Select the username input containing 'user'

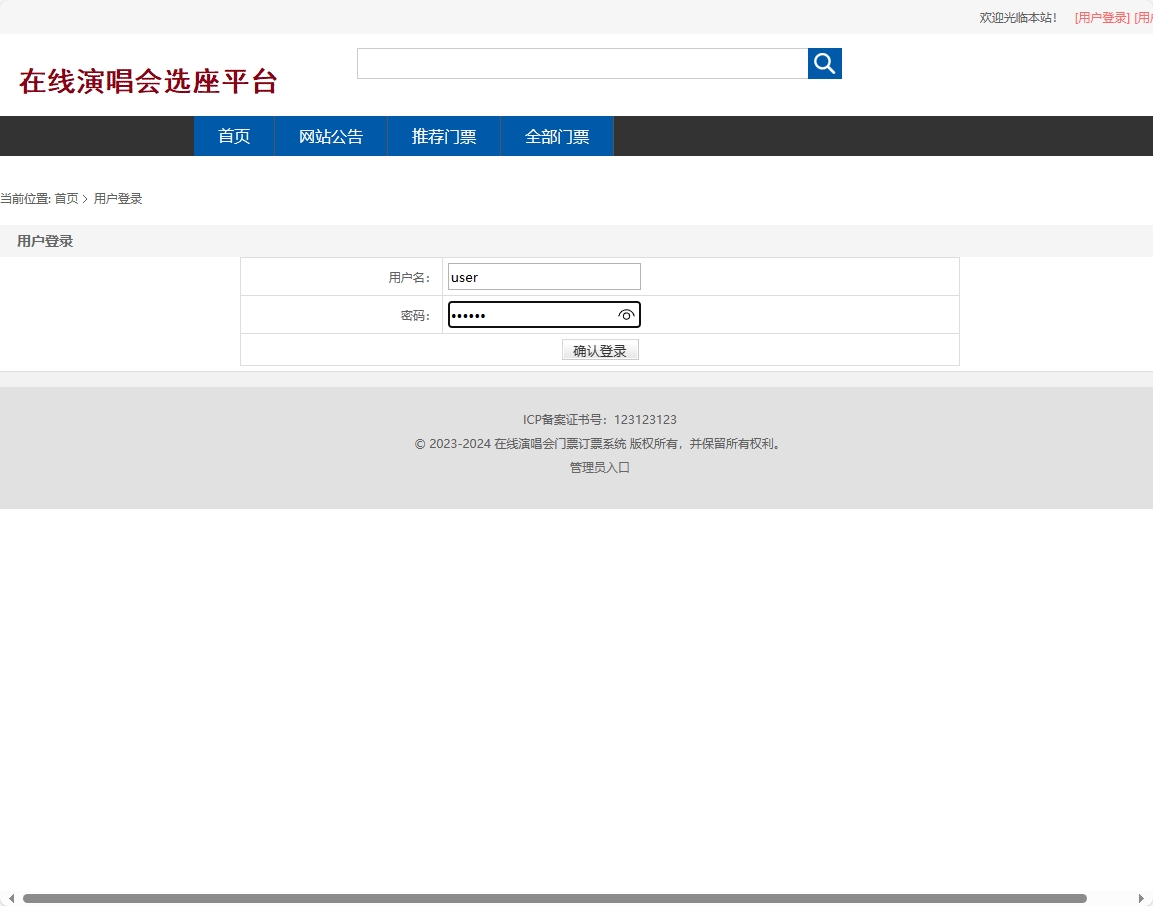click(x=544, y=276)
